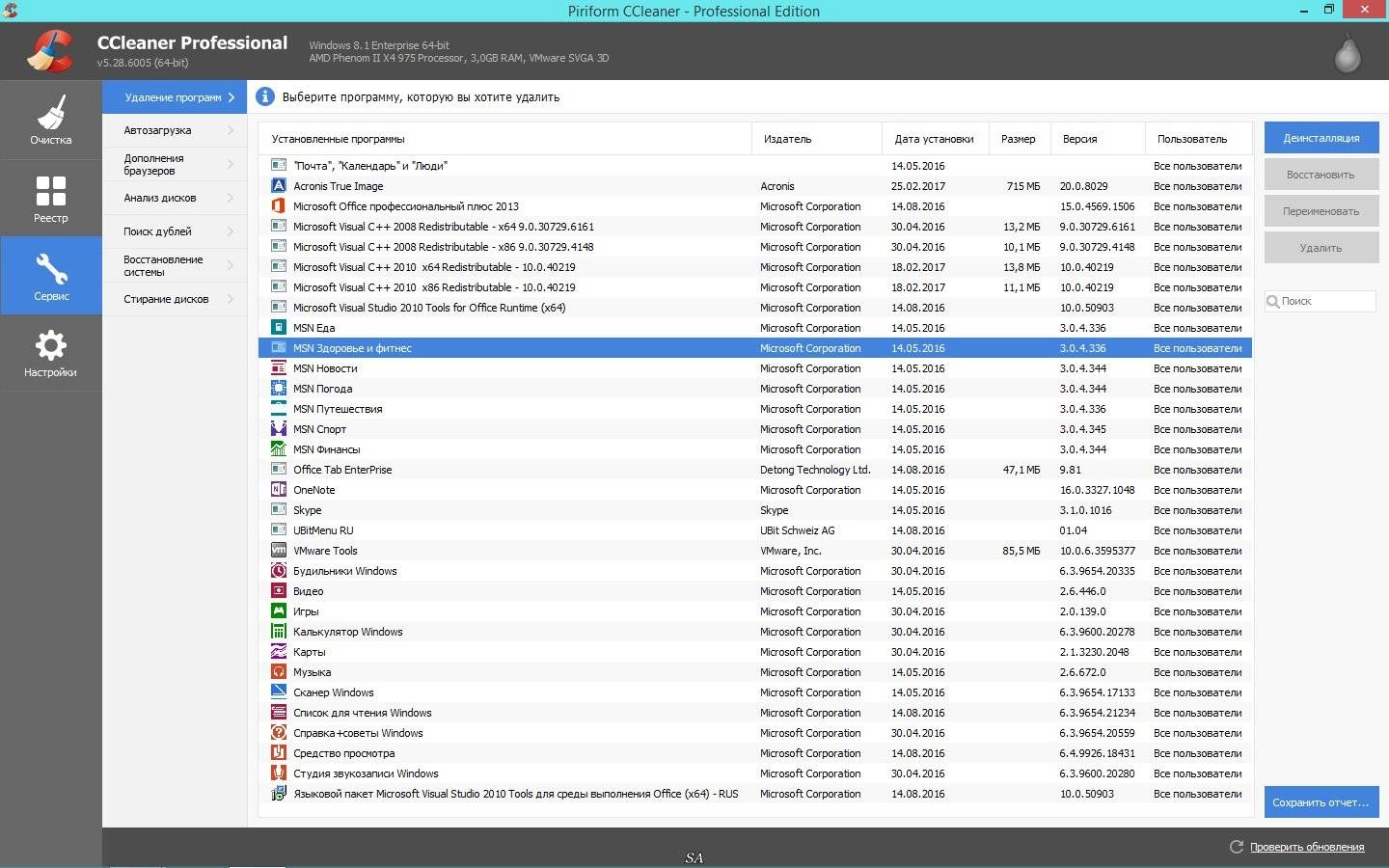
Task: Open the Восстановление системы tab
Action: tap(175, 265)
